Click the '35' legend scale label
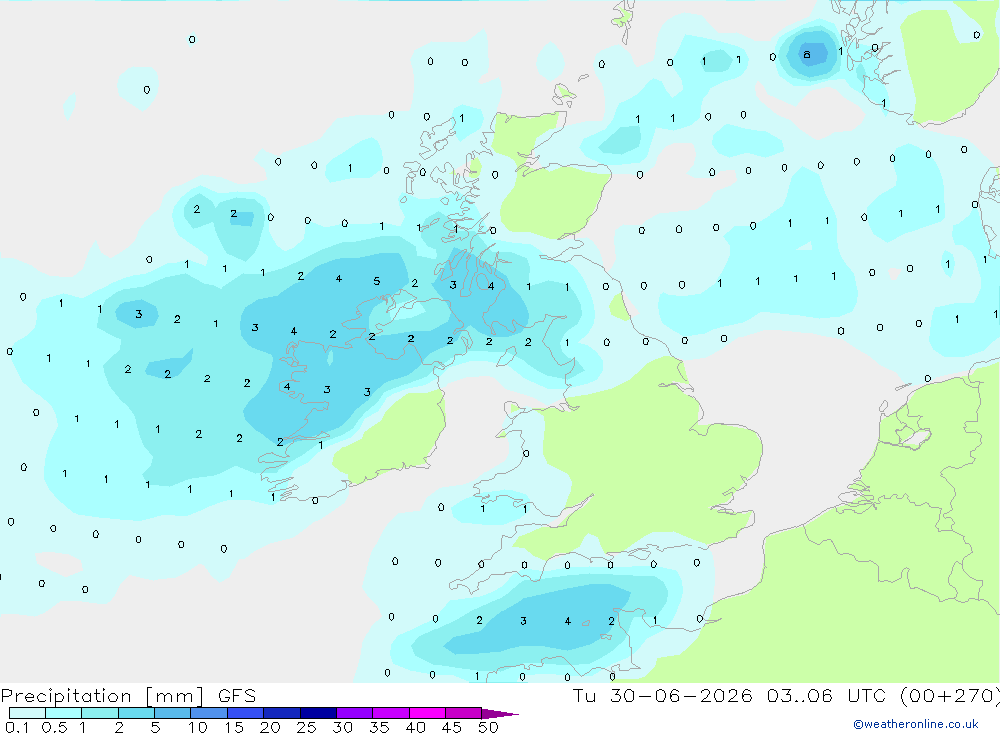The width and height of the screenshot is (1000, 733). [x=379, y=727]
